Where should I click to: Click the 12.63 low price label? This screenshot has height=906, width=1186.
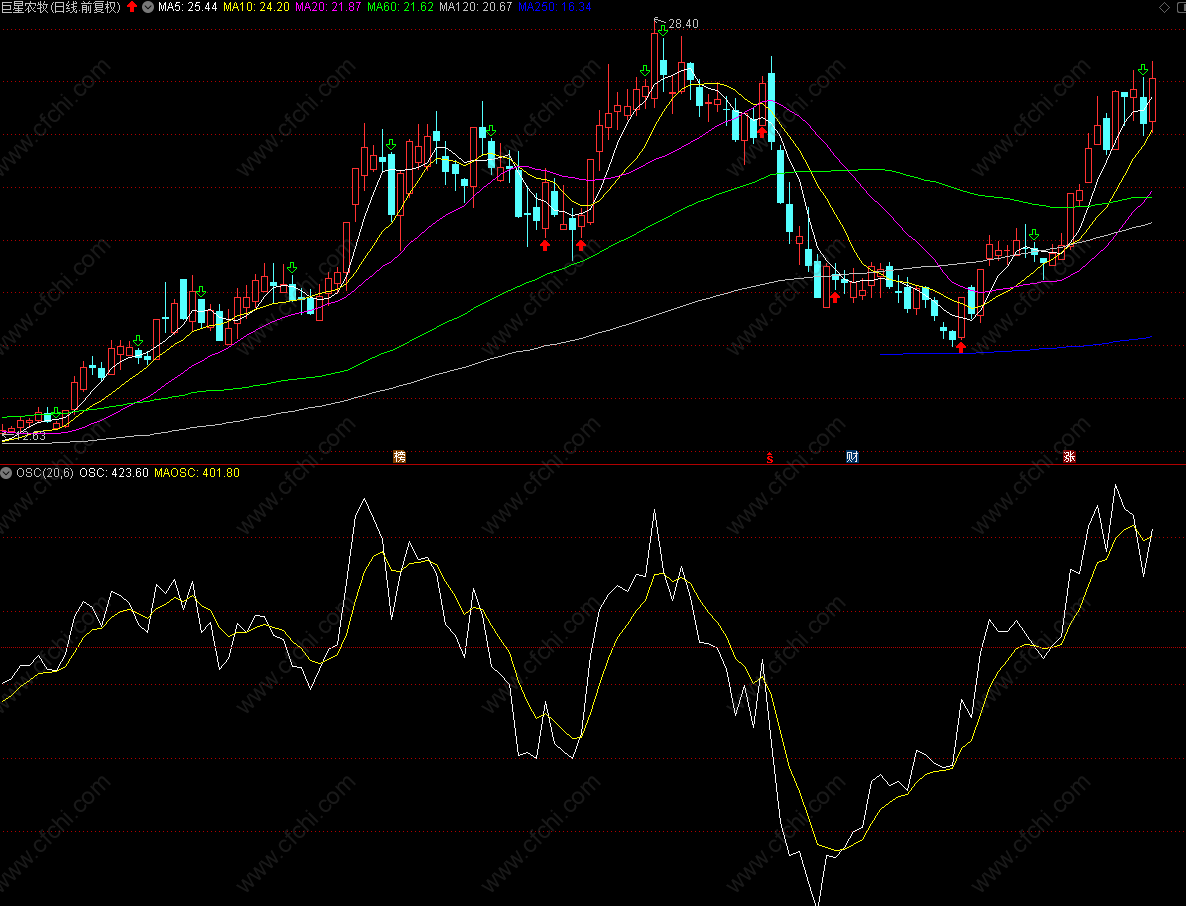(30, 436)
